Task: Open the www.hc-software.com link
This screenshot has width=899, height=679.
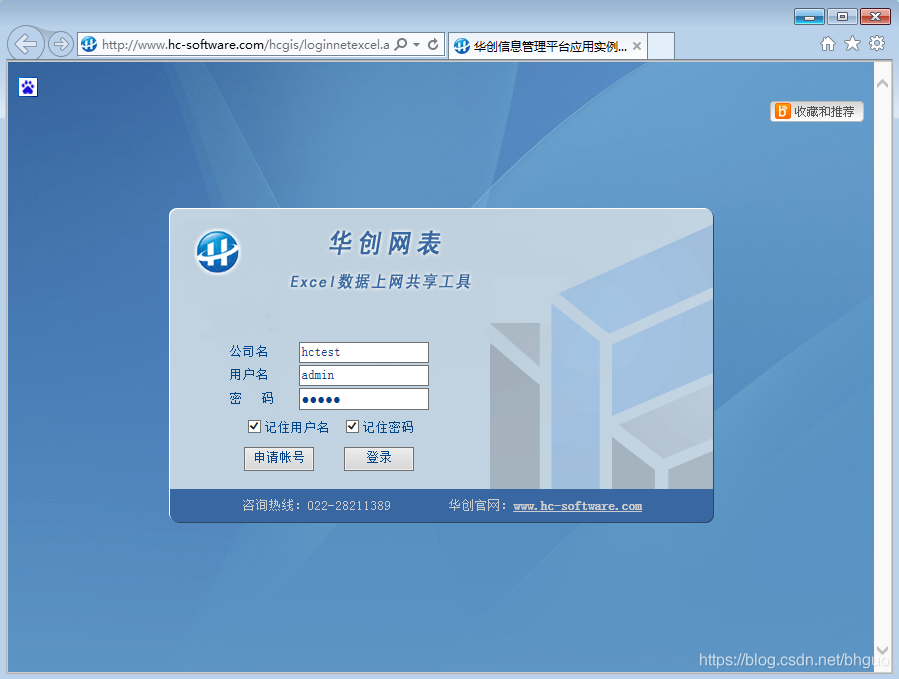Action: point(577,506)
